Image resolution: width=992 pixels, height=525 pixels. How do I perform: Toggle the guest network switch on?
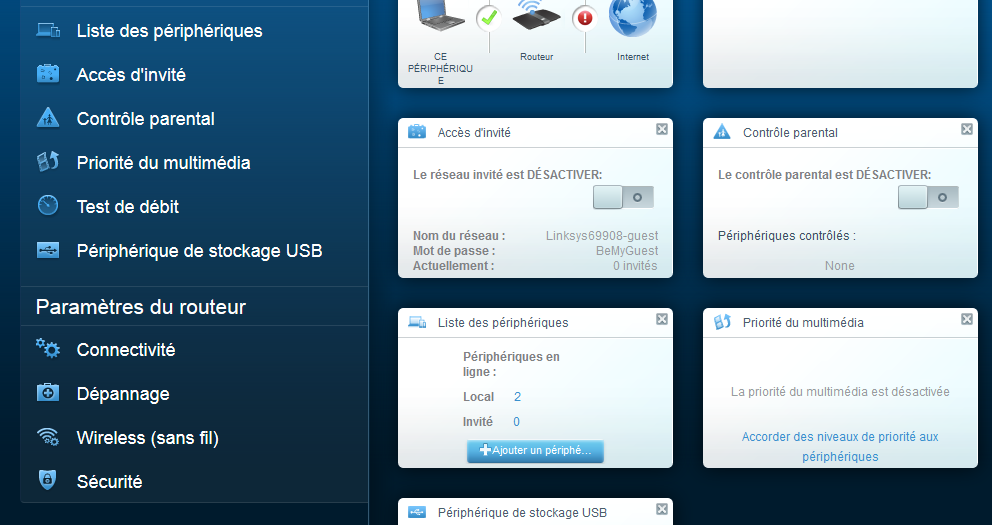click(623, 197)
